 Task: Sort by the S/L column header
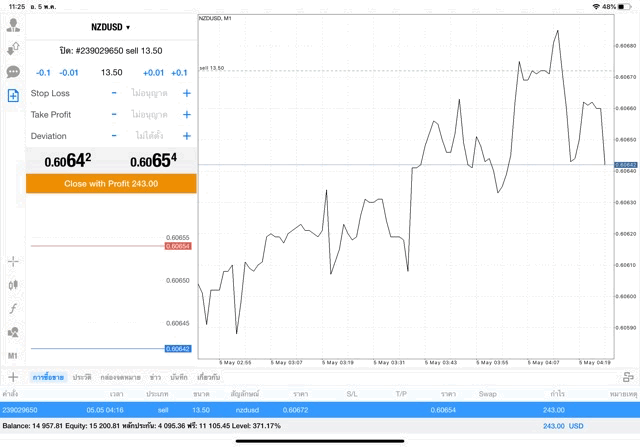pos(352,394)
